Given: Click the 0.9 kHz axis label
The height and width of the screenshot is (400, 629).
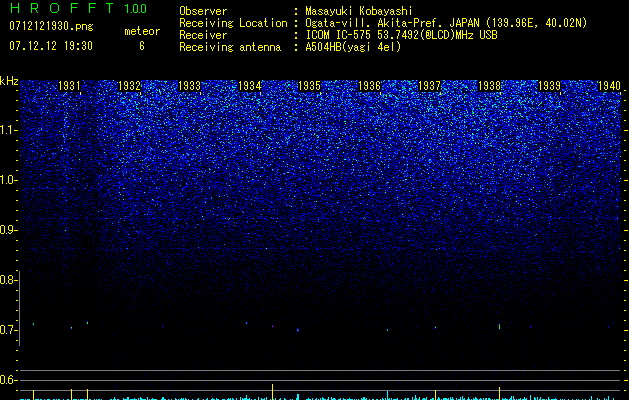Looking at the screenshot, I should pos(7,230).
